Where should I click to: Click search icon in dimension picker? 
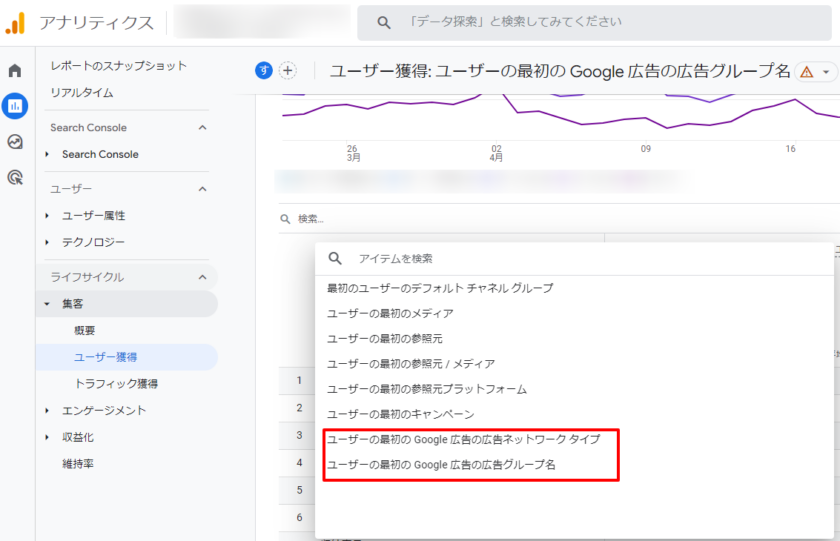point(335,258)
